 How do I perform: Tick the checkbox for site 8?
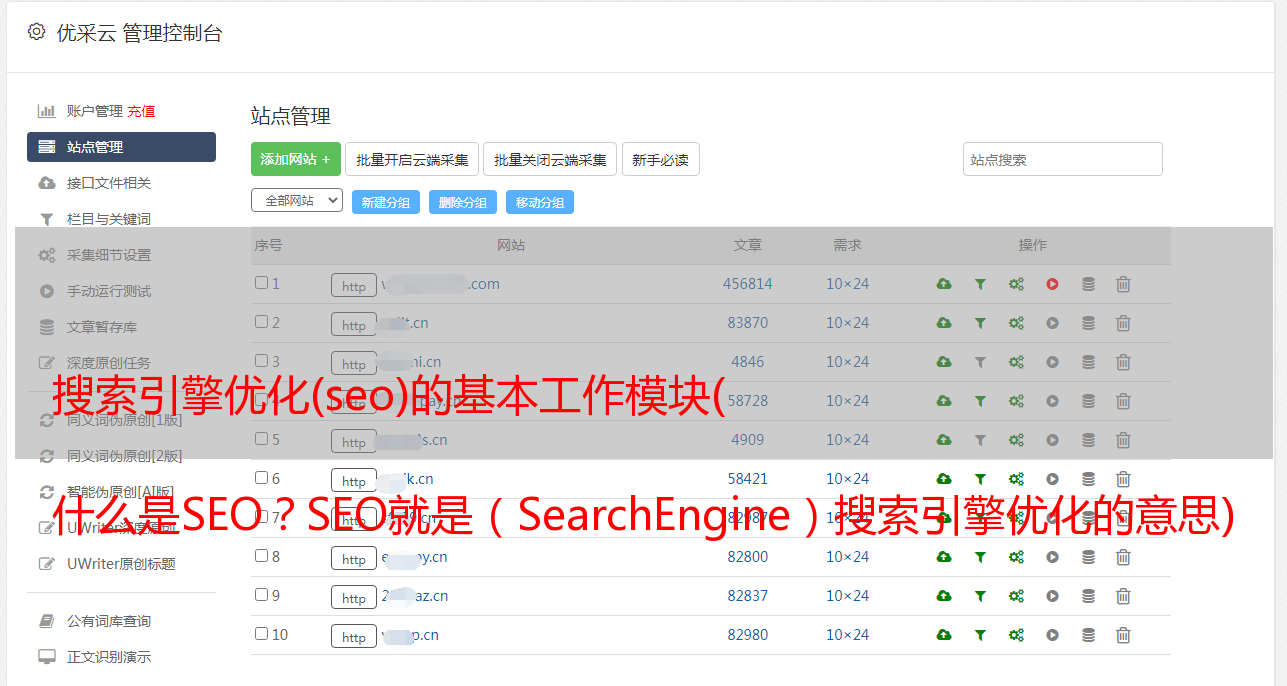[x=261, y=556]
